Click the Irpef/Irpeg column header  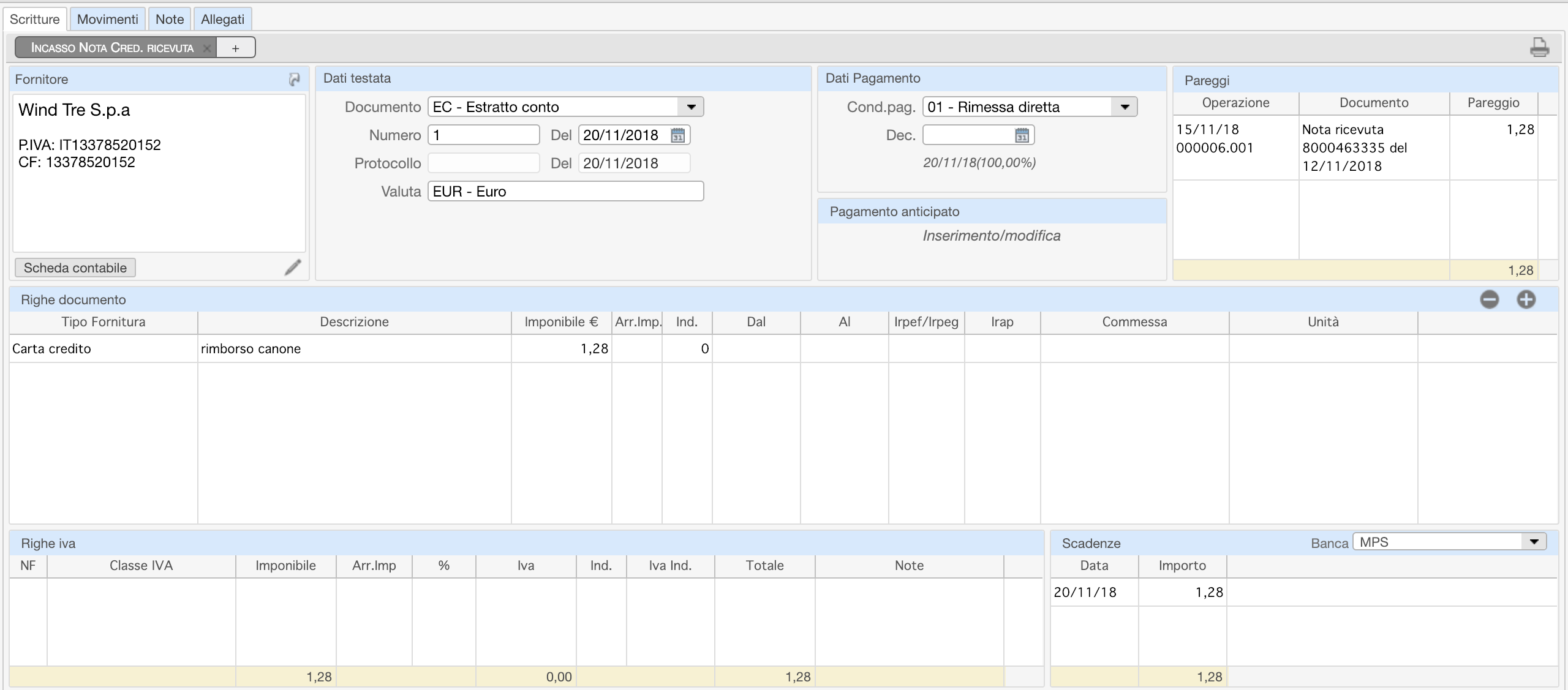(927, 322)
